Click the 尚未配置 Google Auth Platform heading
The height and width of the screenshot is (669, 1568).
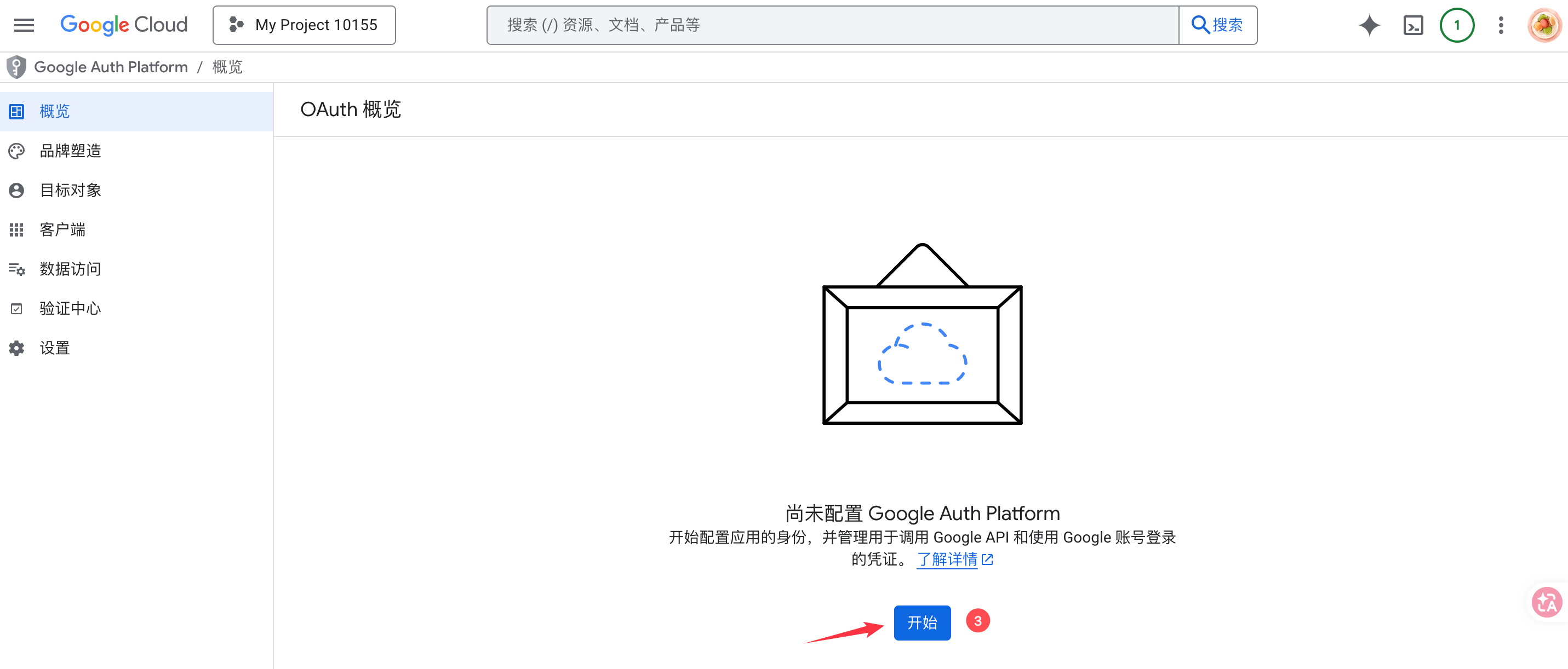(922, 514)
